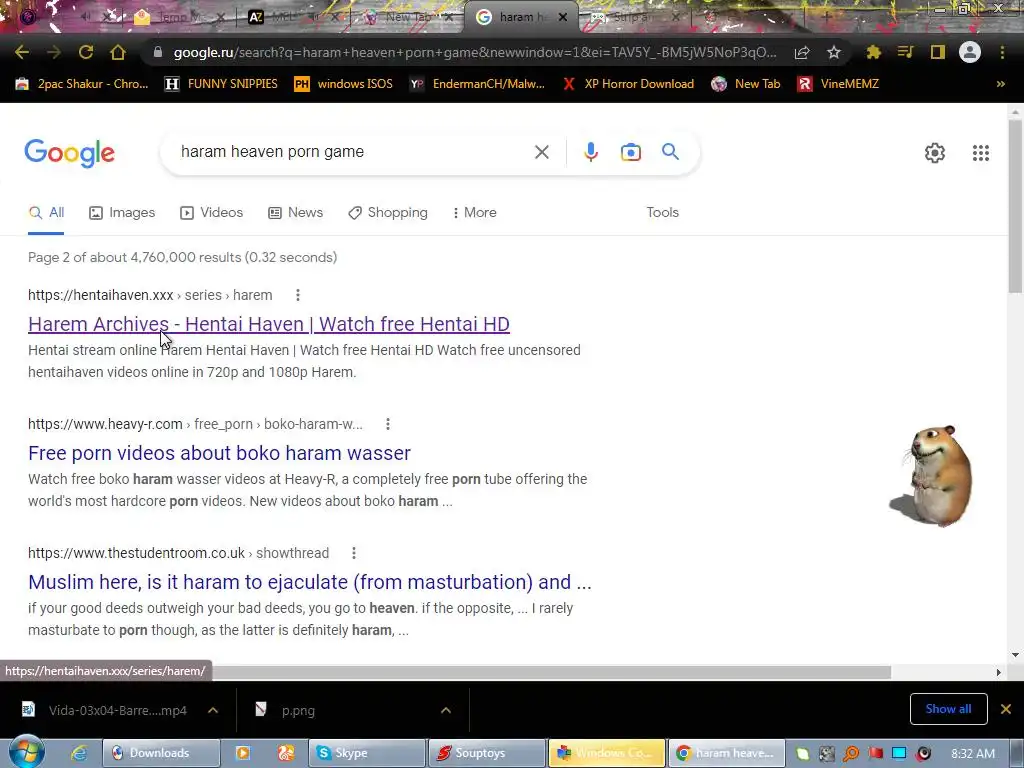The image size is (1024, 768).
Task: Open the p.png downloaded file
Action: [298, 711]
